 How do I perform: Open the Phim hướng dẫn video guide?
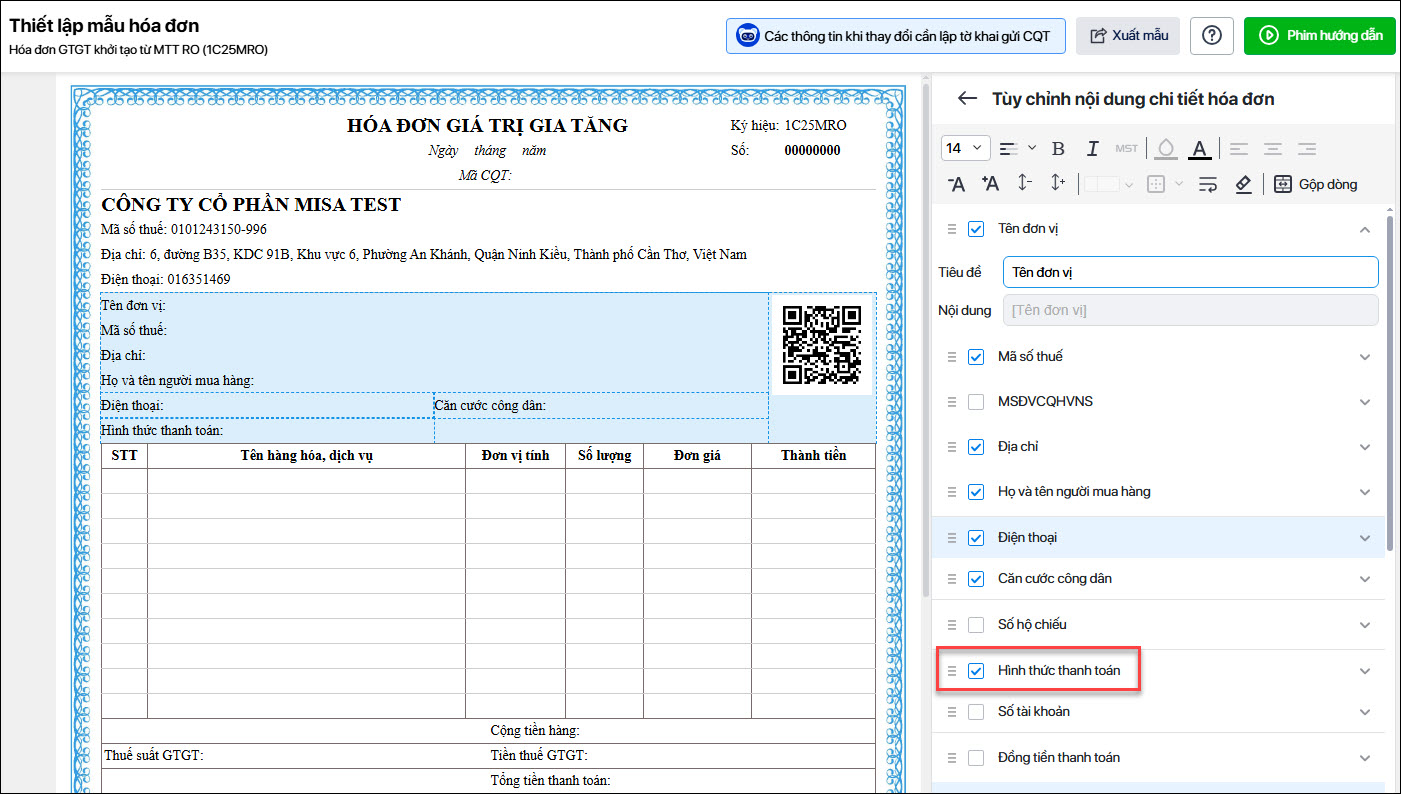tap(1319, 35)
